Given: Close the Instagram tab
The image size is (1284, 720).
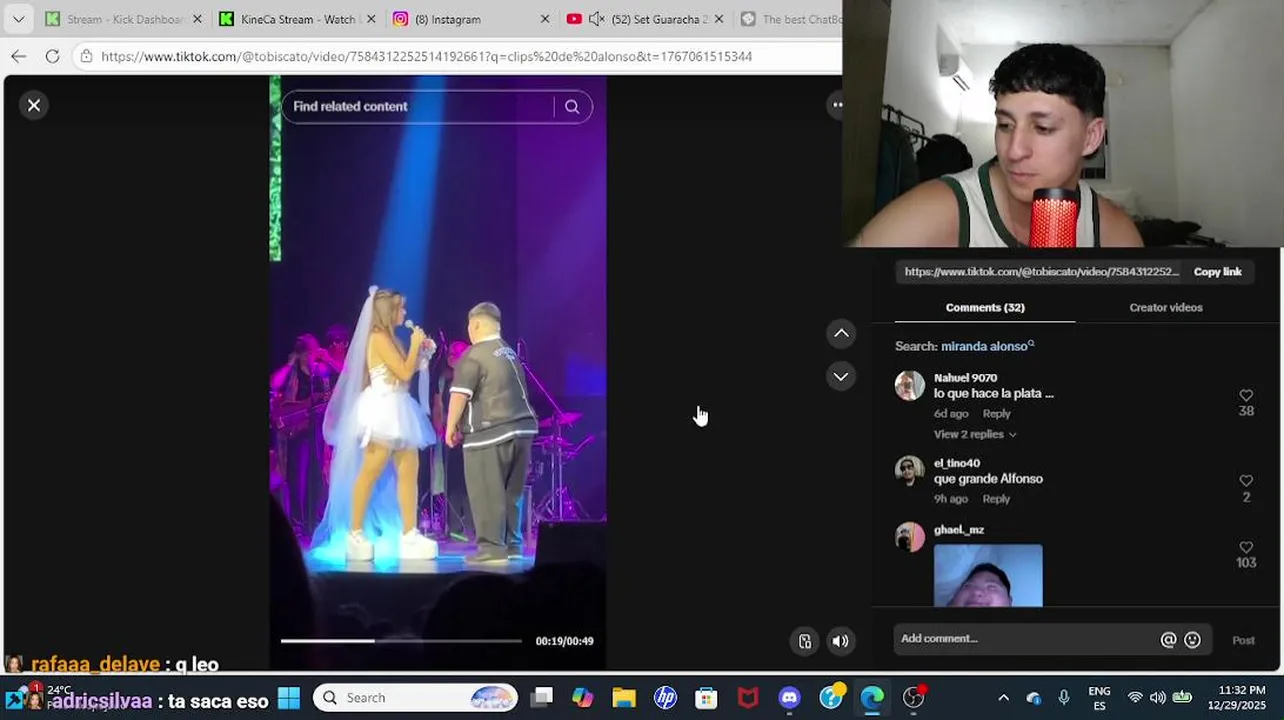Looking at the screenshot, I should pyautogui.click(x=545, y=19).
